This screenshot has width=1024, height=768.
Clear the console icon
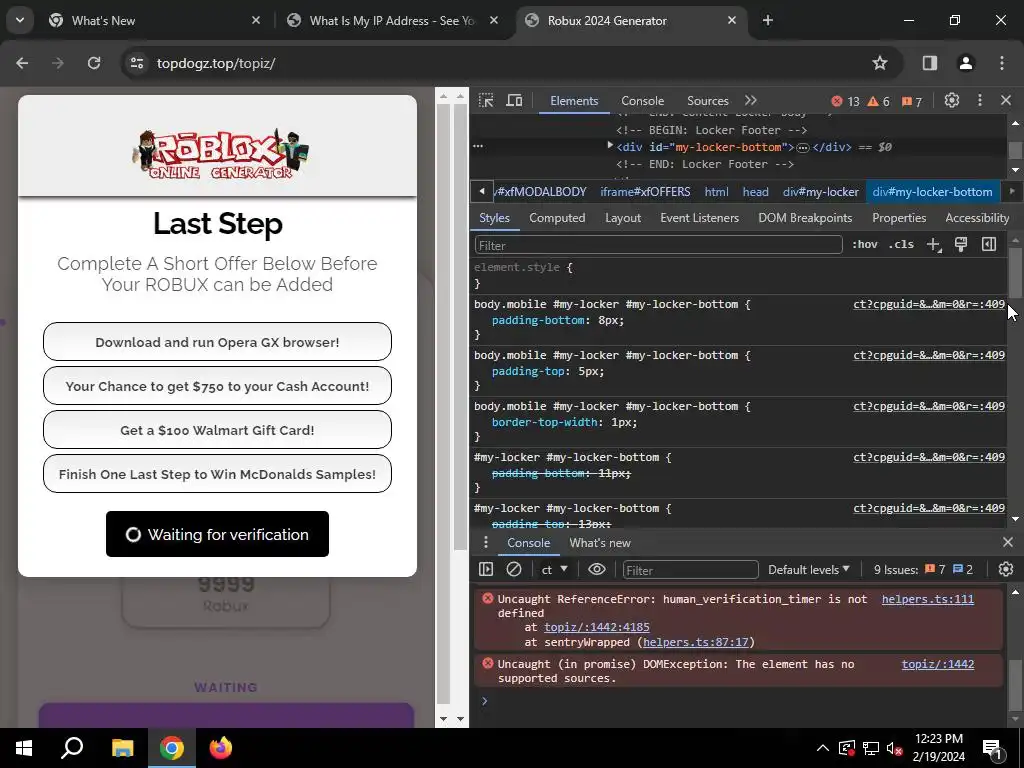pos(514,569)
